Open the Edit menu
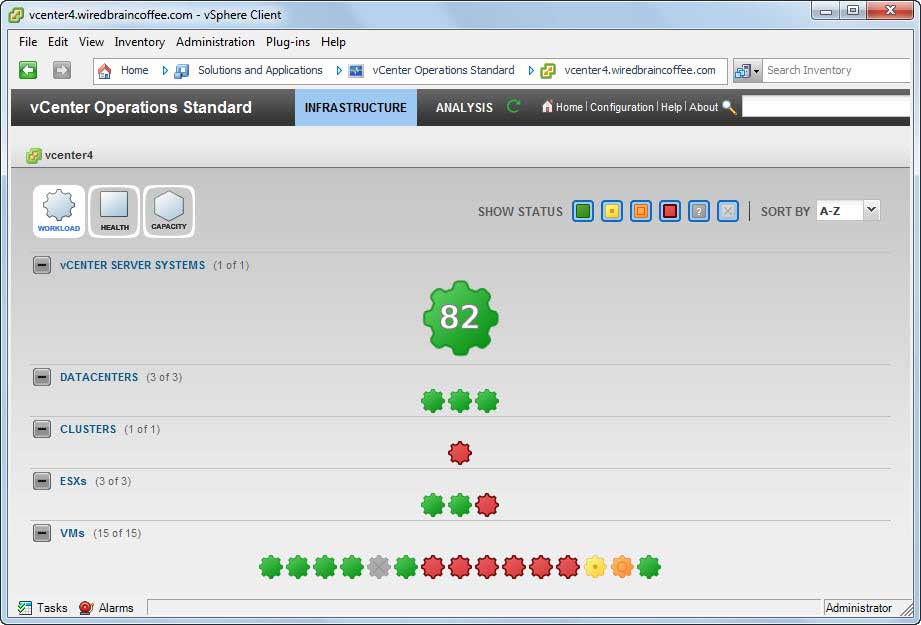The height and width of the screenshot is (625, 921). (x=58, y=42)
